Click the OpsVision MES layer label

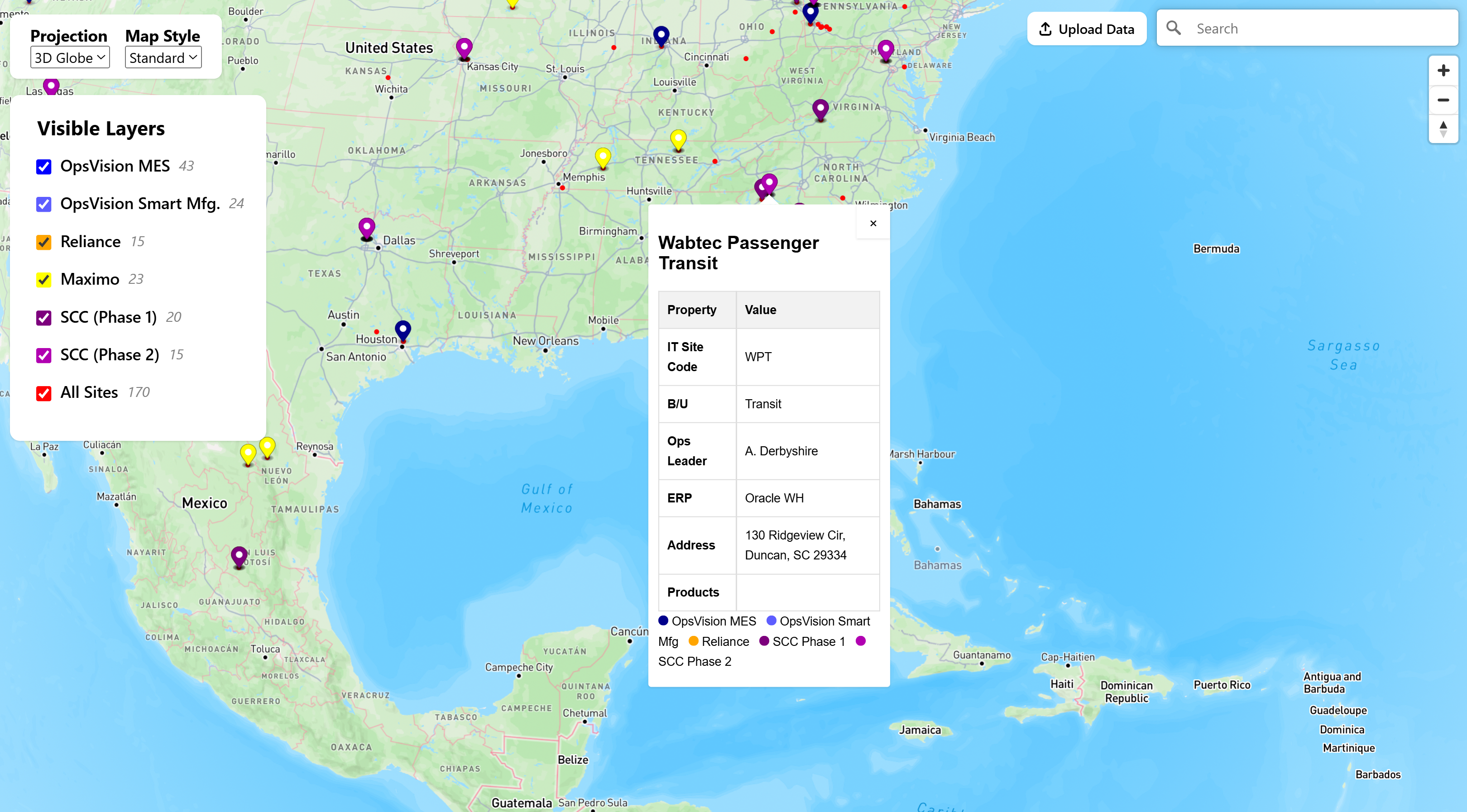click(115, 166)
